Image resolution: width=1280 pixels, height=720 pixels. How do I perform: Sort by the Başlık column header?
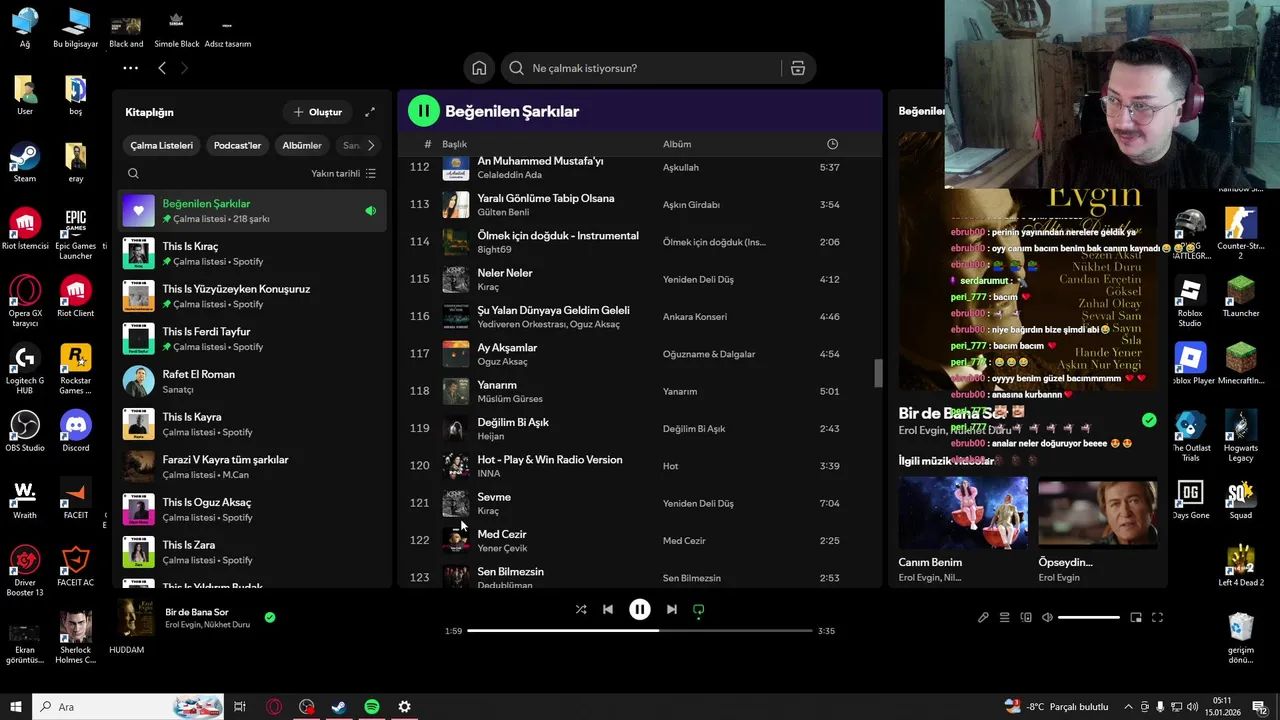pos(455,144)
